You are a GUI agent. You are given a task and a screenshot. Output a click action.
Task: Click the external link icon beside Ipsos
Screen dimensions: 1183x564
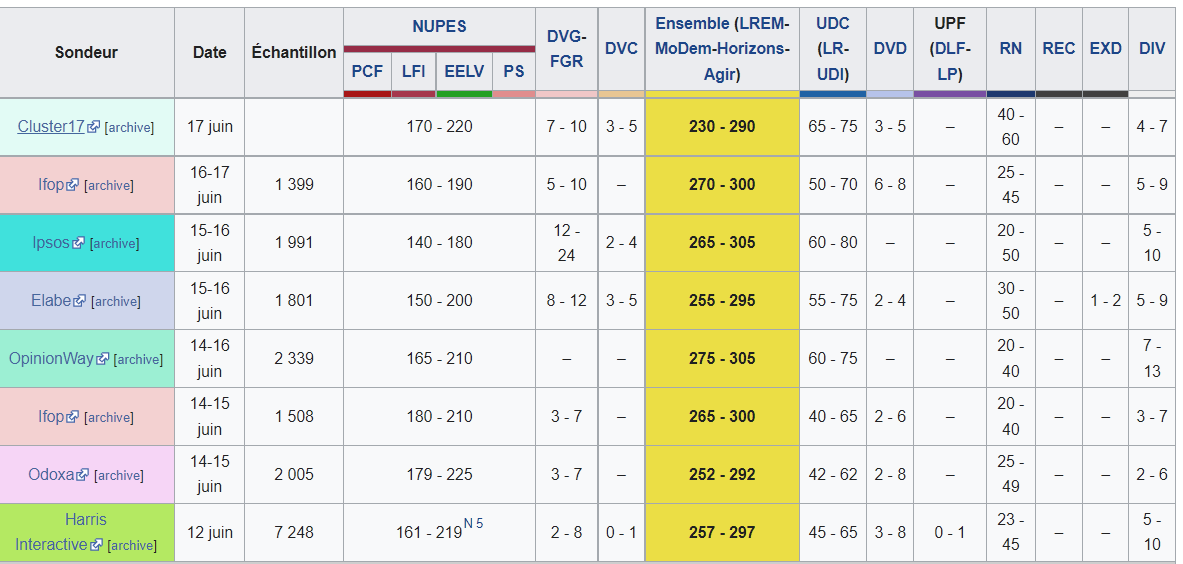pyautogui.click(x=79, y=243)
